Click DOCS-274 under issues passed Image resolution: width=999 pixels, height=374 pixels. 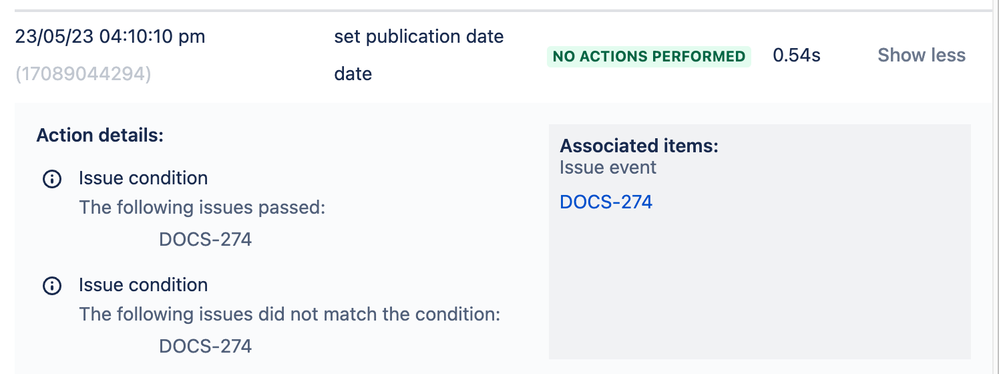pos(205,240)
